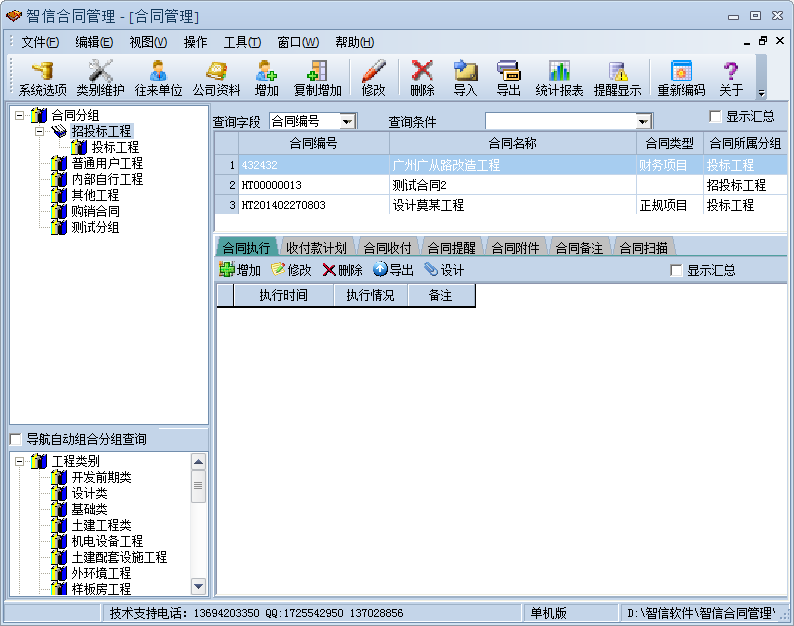Click the 重新编码 toolbar icon
The width and height of the screenshot is (794, 626).
click(x=681, y=77)
